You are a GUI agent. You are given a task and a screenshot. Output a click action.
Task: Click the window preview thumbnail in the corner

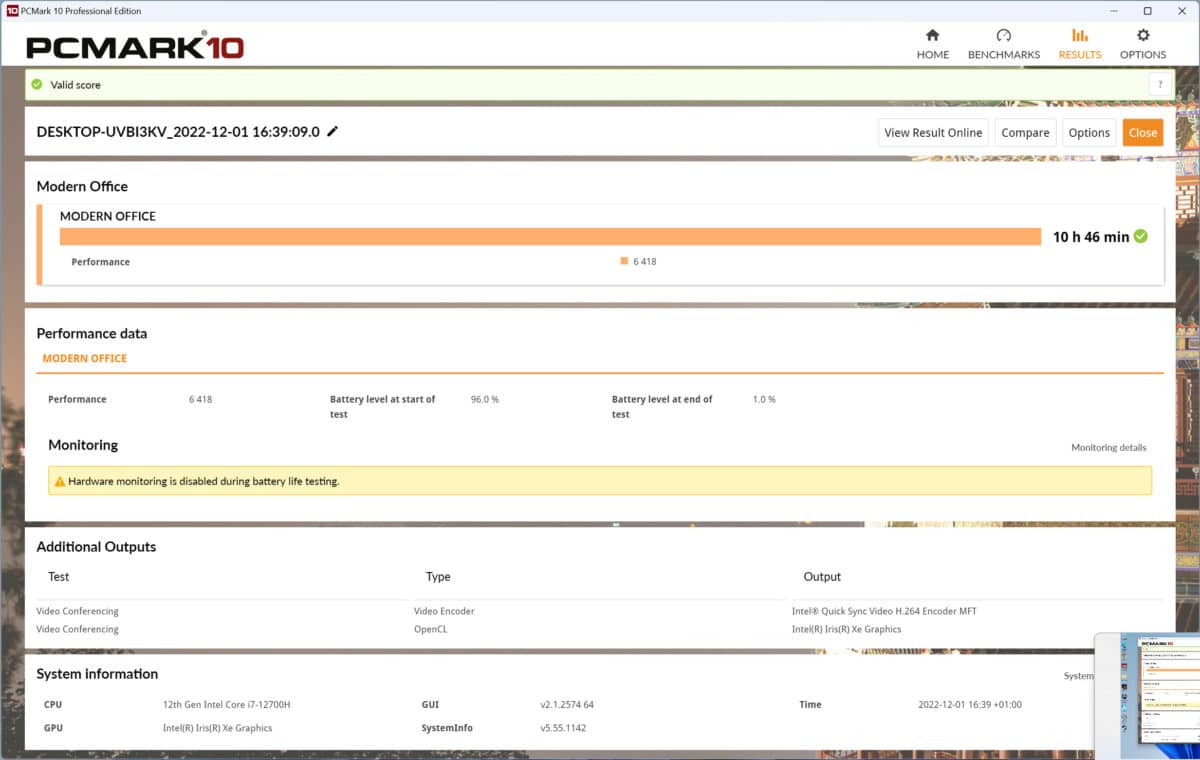pyautogui.click(x=1147, y=695)
